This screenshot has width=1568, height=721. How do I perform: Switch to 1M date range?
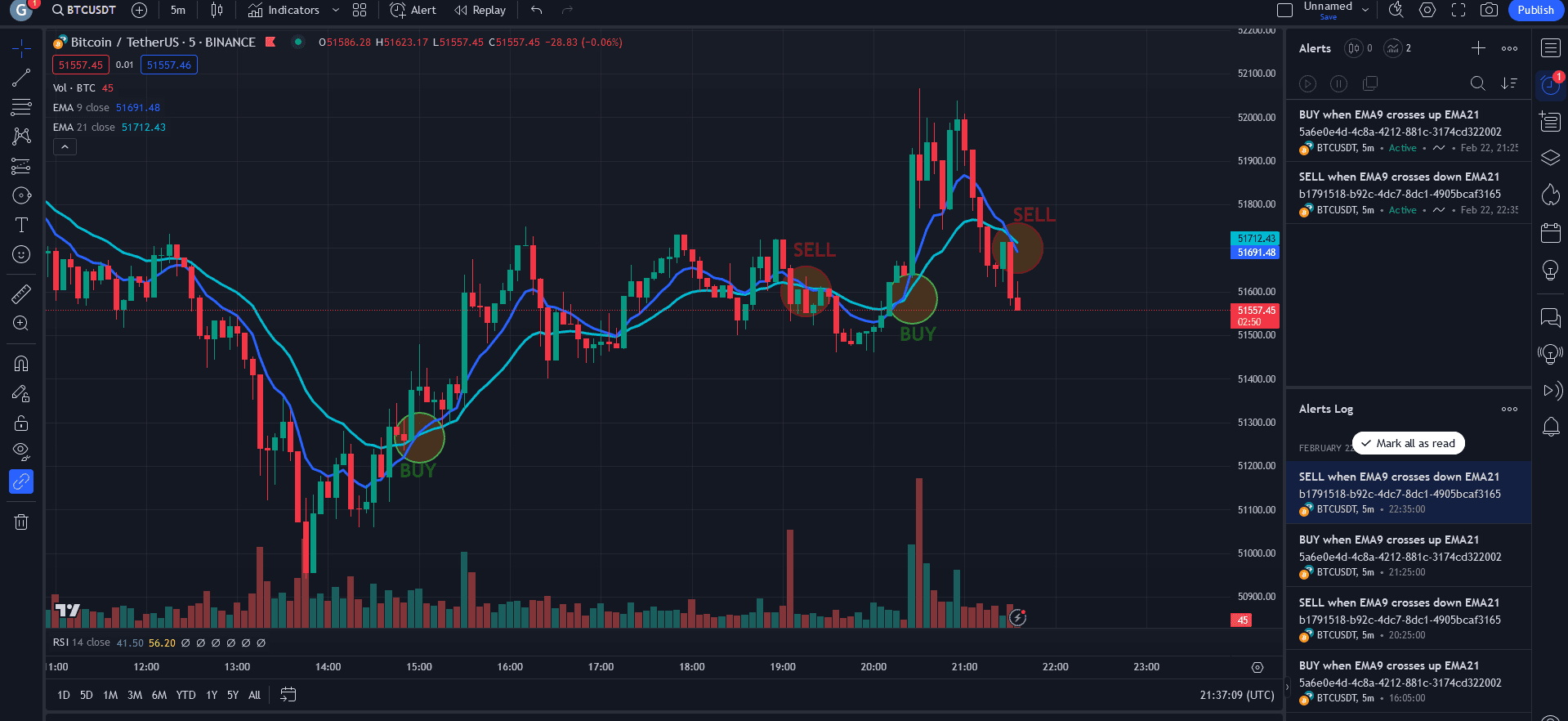coord(110,695)
